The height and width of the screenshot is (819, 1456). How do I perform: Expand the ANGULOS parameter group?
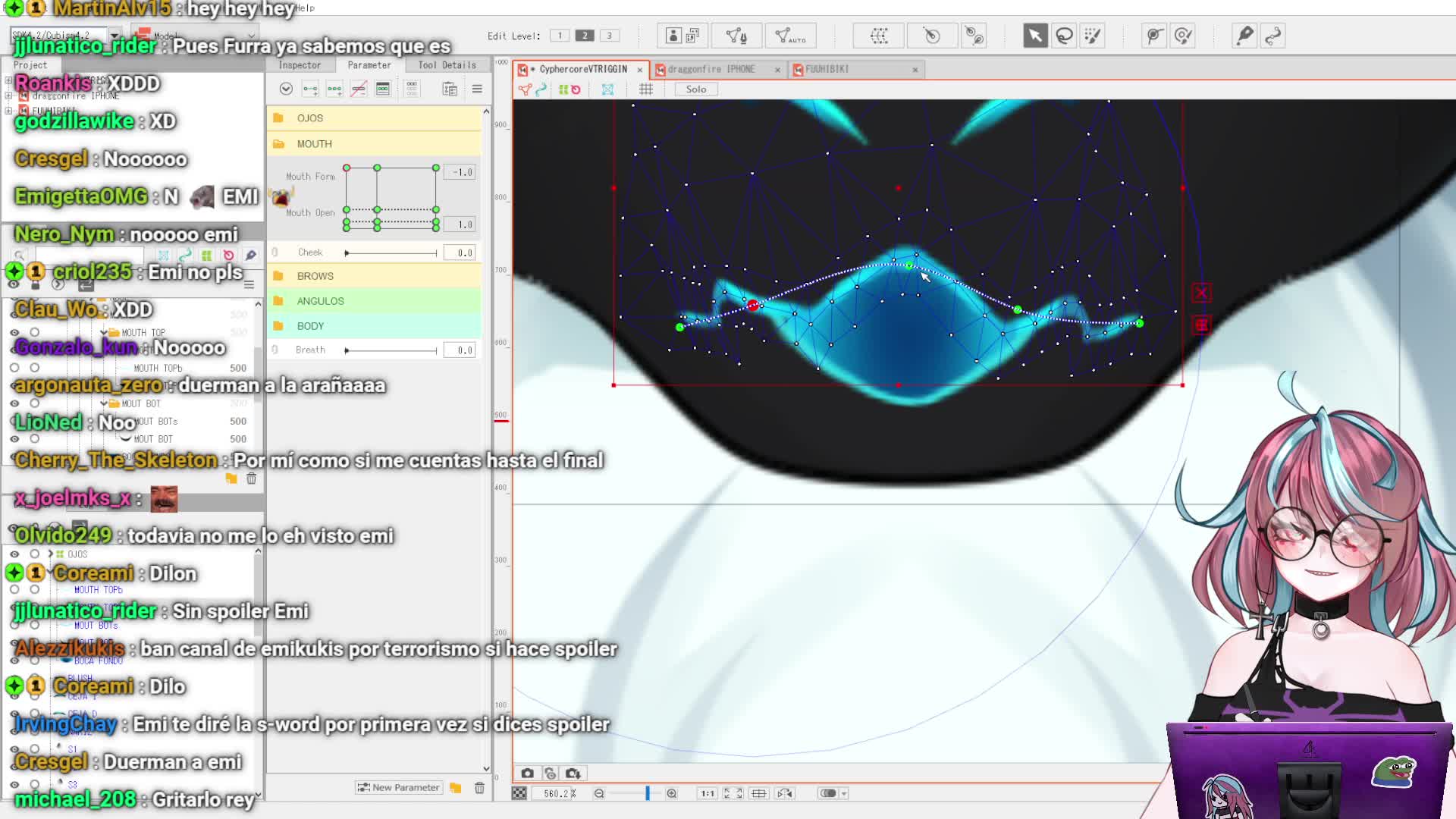click(278, 301)
